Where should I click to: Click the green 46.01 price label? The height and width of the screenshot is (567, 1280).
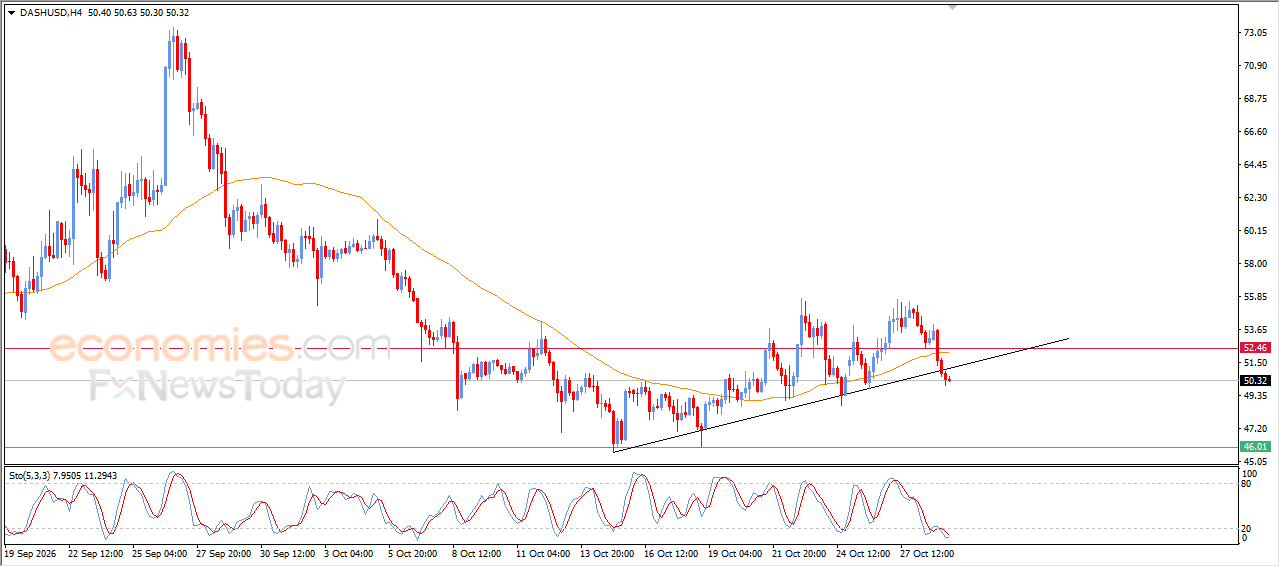(1255, 447)
